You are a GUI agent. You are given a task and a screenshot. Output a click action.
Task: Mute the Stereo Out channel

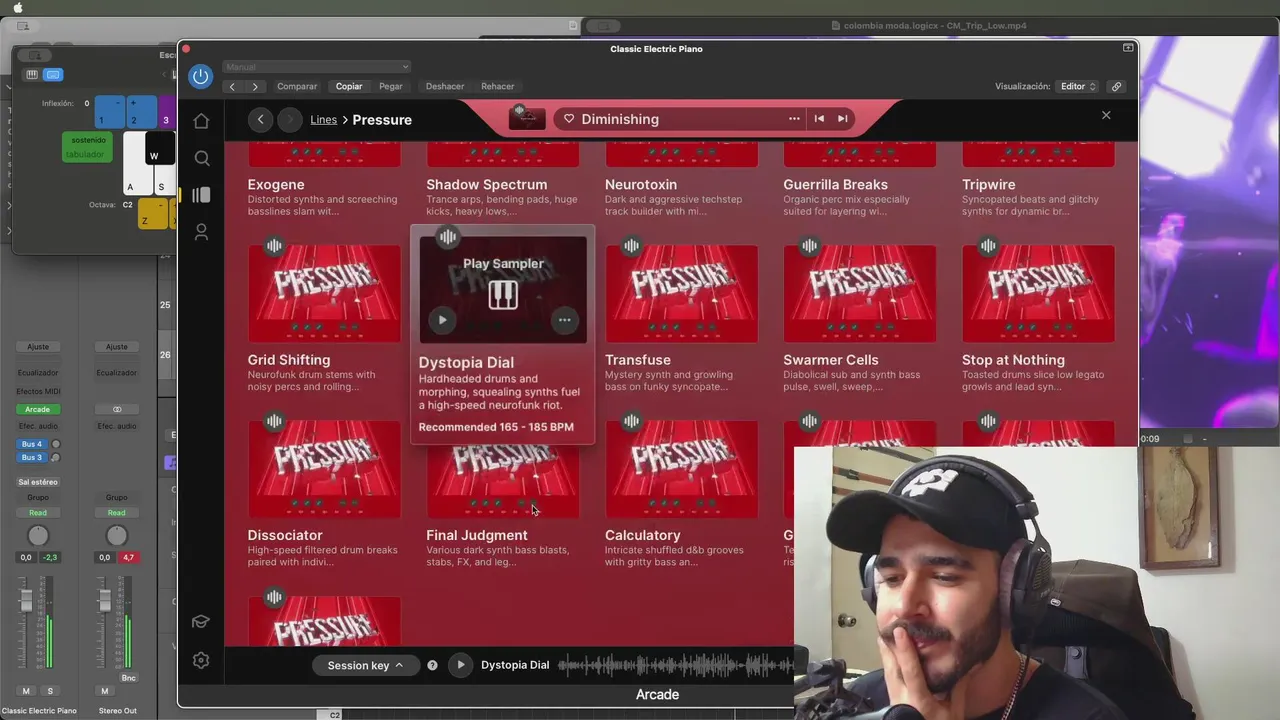click(x=104, y=691)
